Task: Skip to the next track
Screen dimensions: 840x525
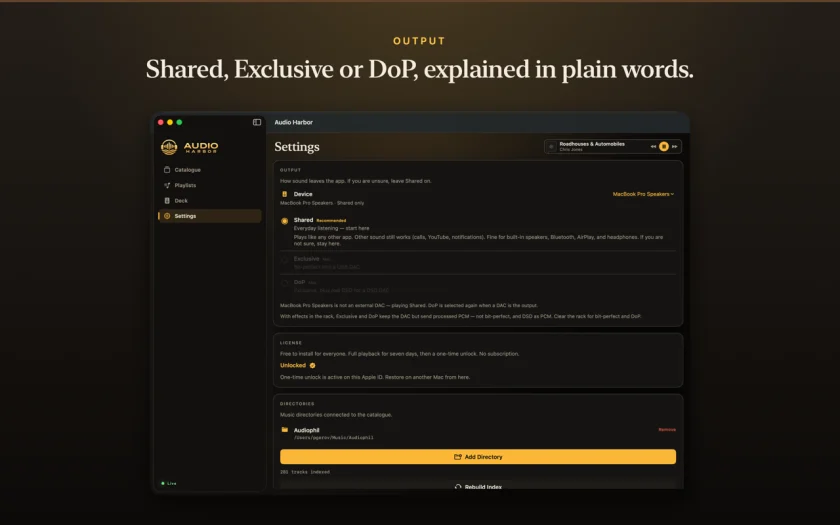Action: [674, 146]
